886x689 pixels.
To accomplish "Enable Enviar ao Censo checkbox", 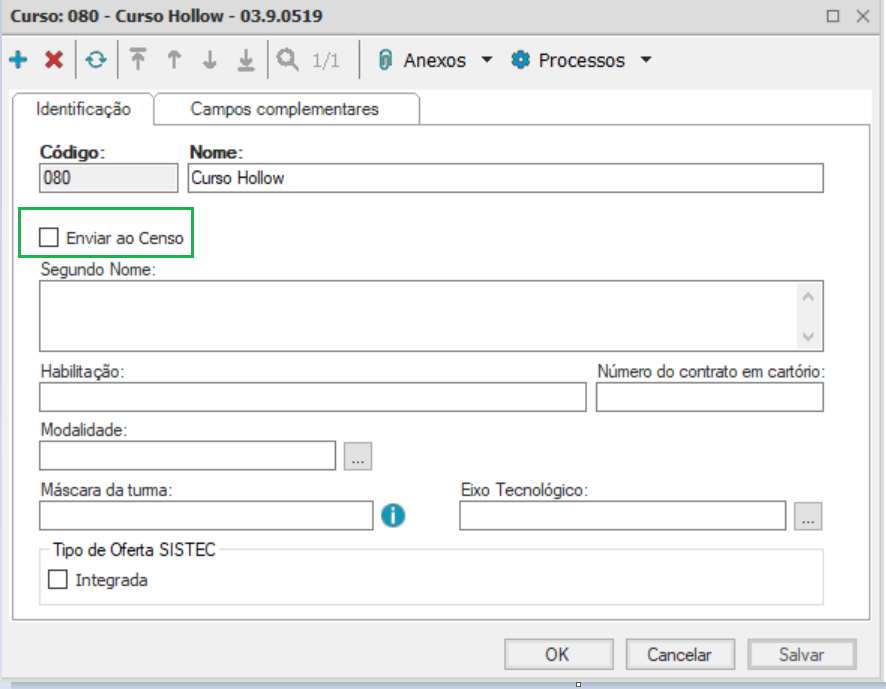I will pos(49,237).
